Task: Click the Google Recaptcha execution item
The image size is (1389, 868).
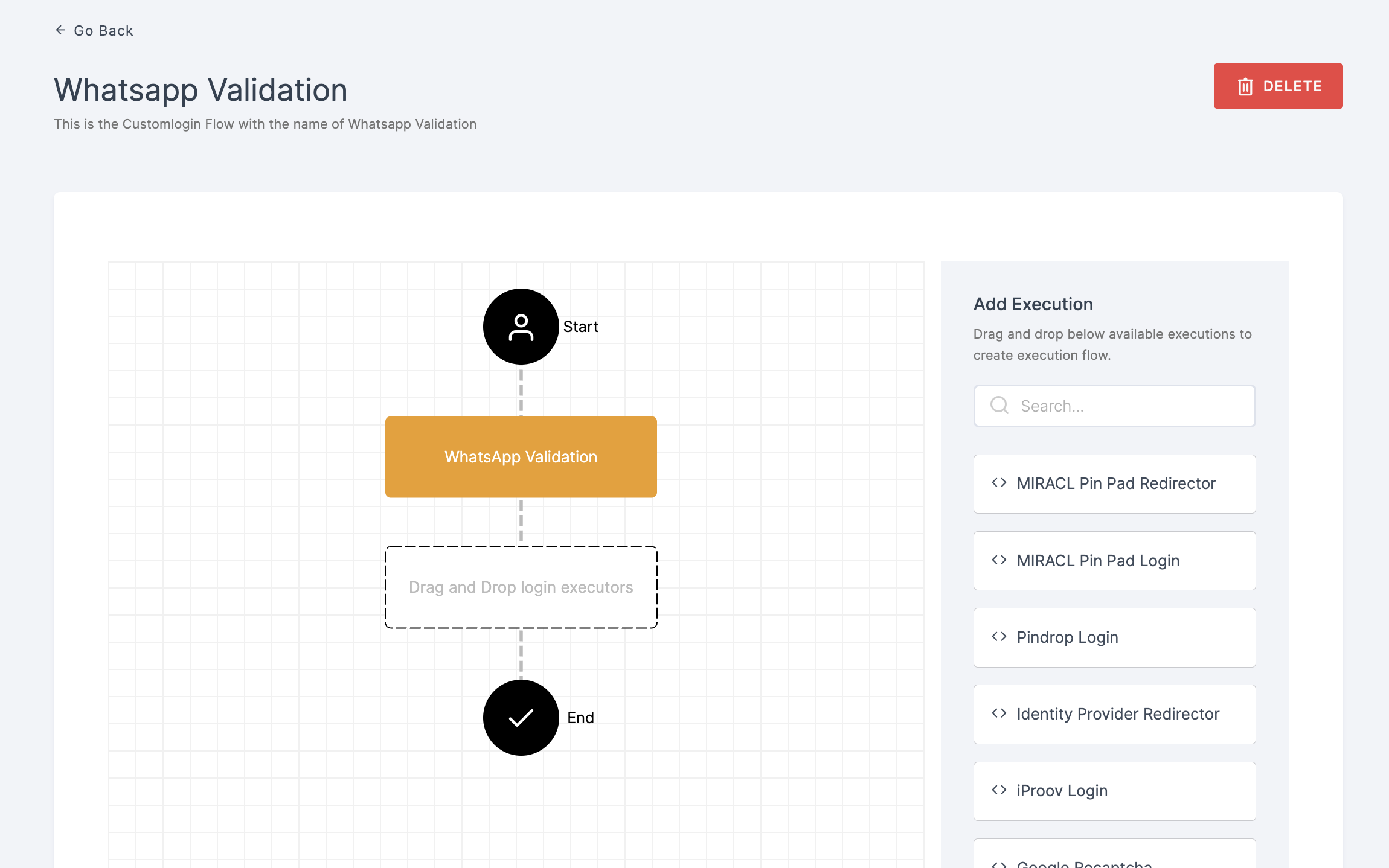Action: tap(1113, 855)
